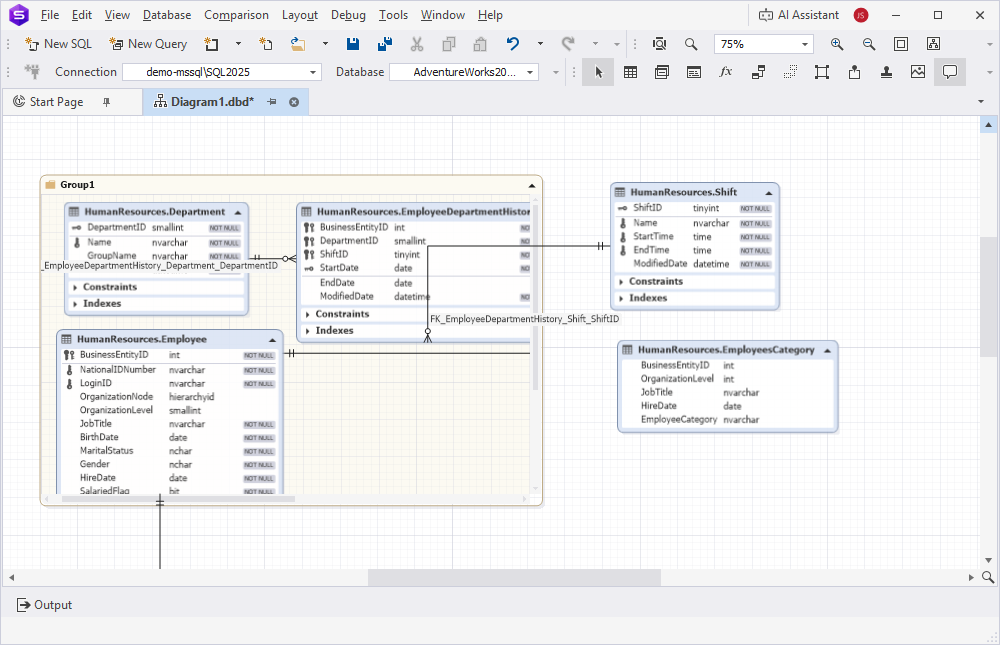Image resolution: width=1000 pixels, height=645 pixels.
Task: Pin the Diagram1.dbd tab
Action: click(272, 102)
